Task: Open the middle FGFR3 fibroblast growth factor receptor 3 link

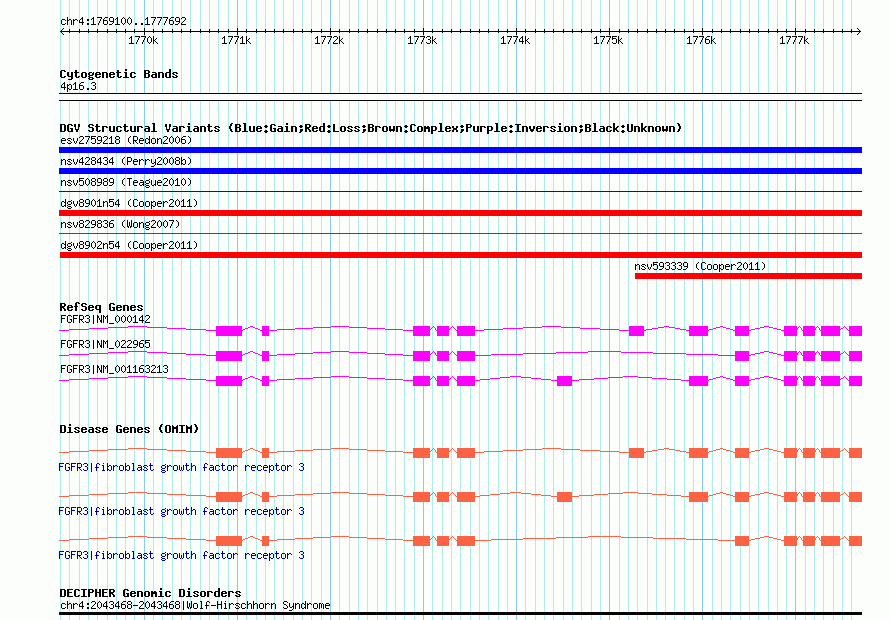Action: click(182, 512)
